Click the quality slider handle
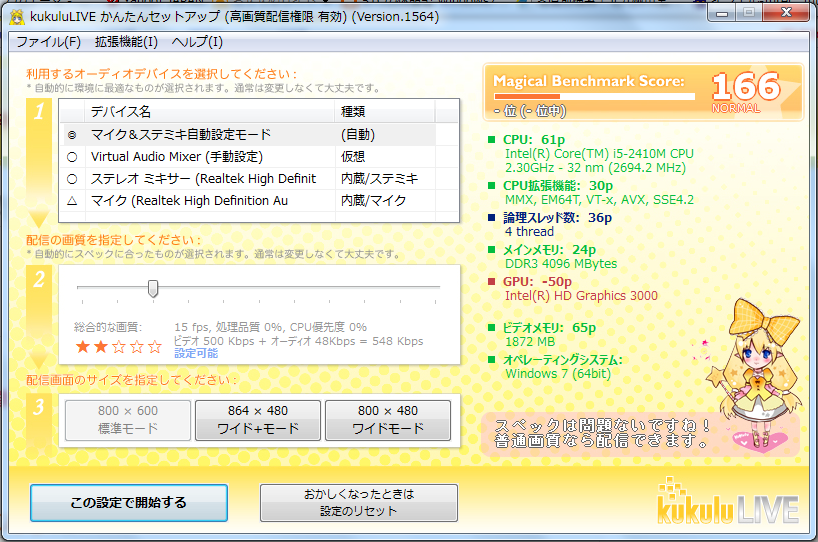The width and height of the screenshot is (818, 542). point(153,288)
